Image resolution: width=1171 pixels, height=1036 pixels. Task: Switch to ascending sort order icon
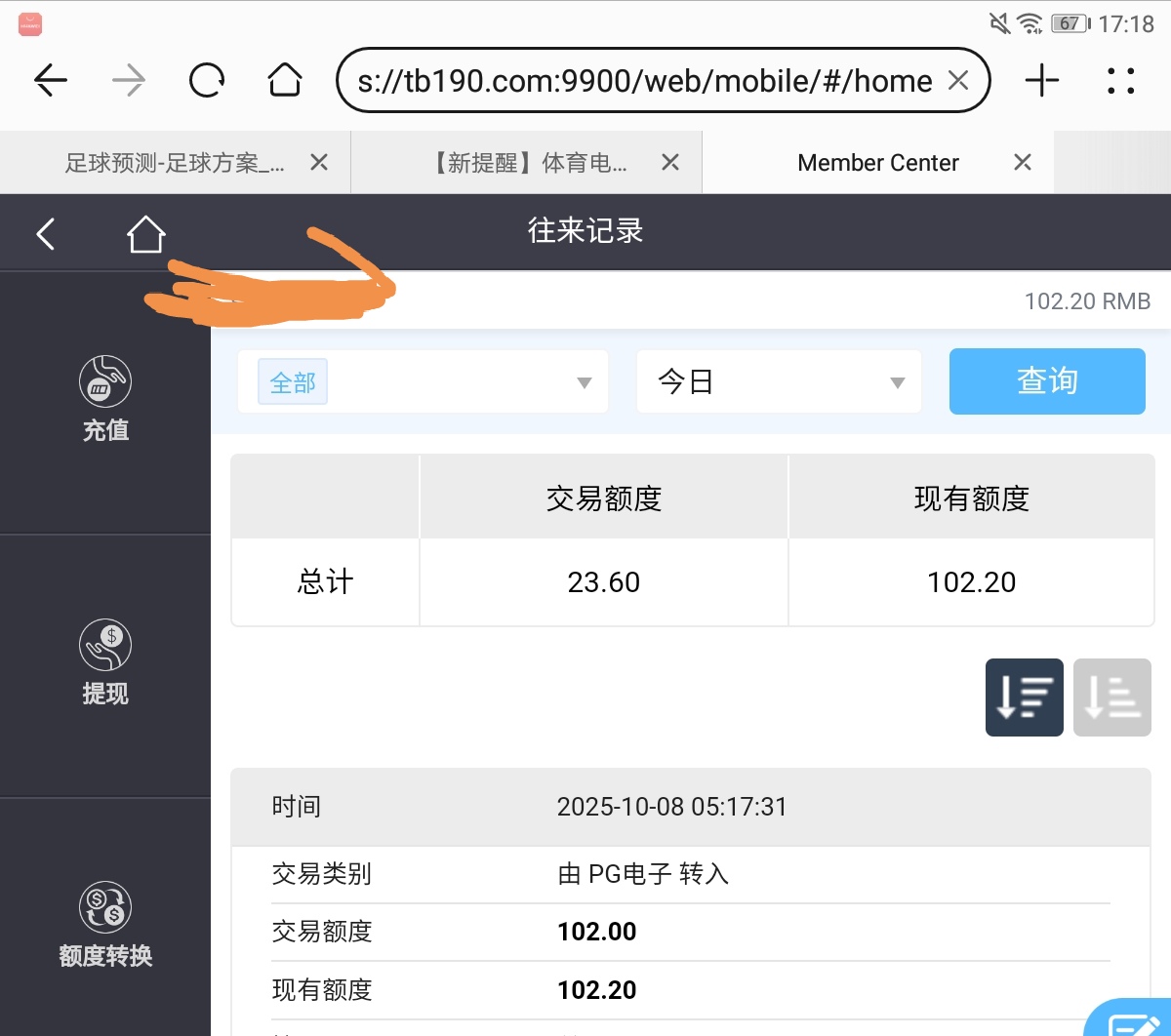point(1111,697)
